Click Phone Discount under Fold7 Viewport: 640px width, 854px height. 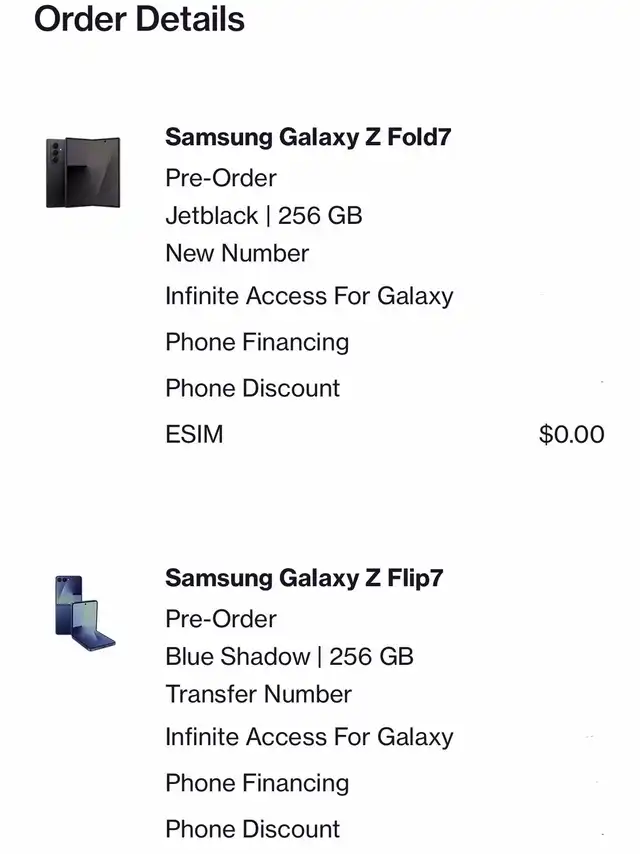(253, 388)
